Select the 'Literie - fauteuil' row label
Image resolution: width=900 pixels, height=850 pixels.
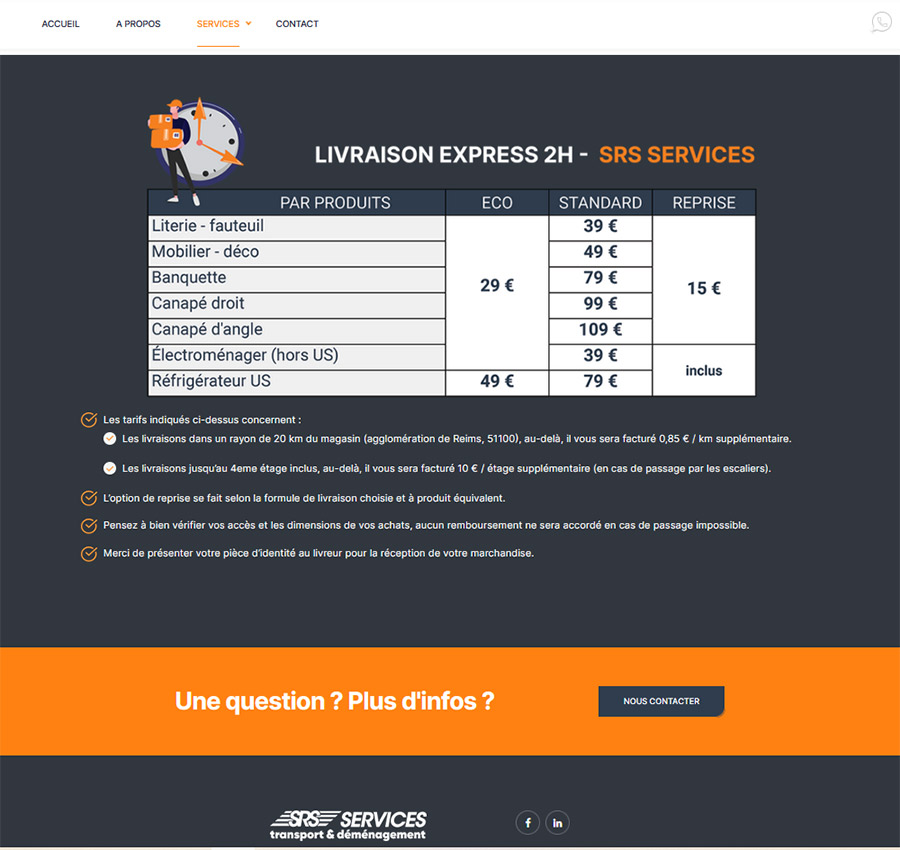coord(208,226)
